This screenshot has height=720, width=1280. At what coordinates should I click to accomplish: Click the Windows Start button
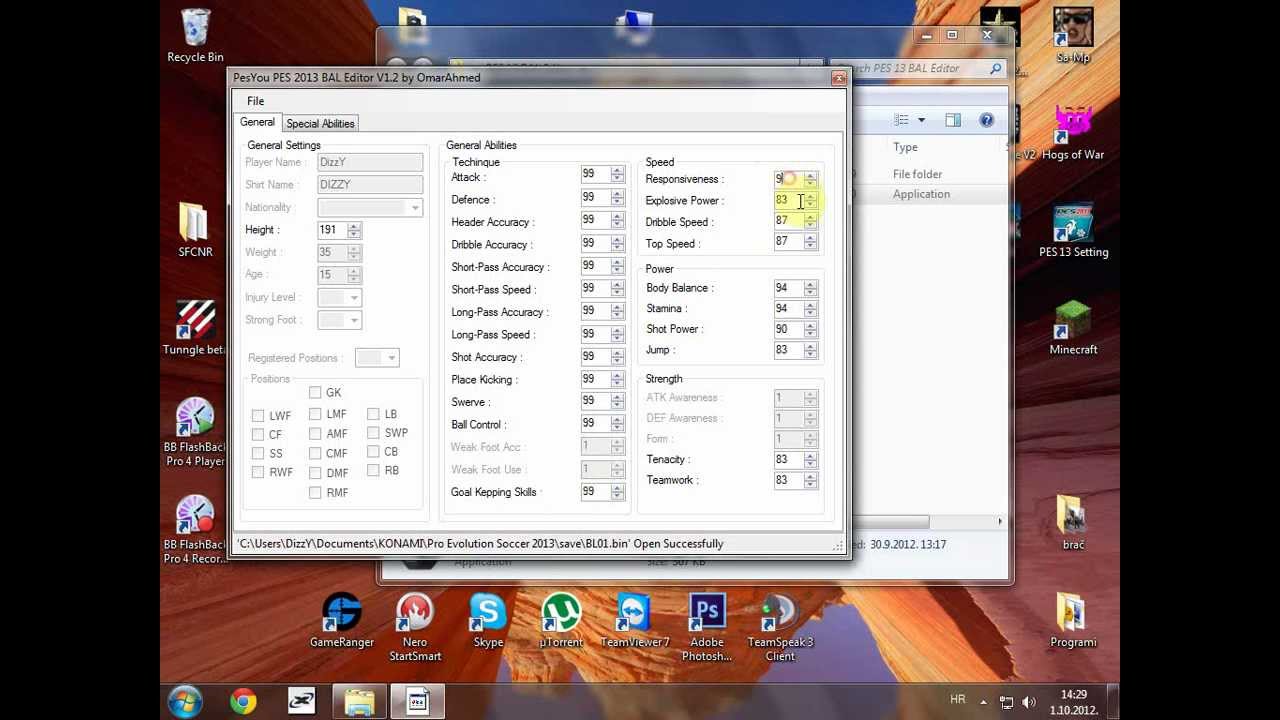185,702
